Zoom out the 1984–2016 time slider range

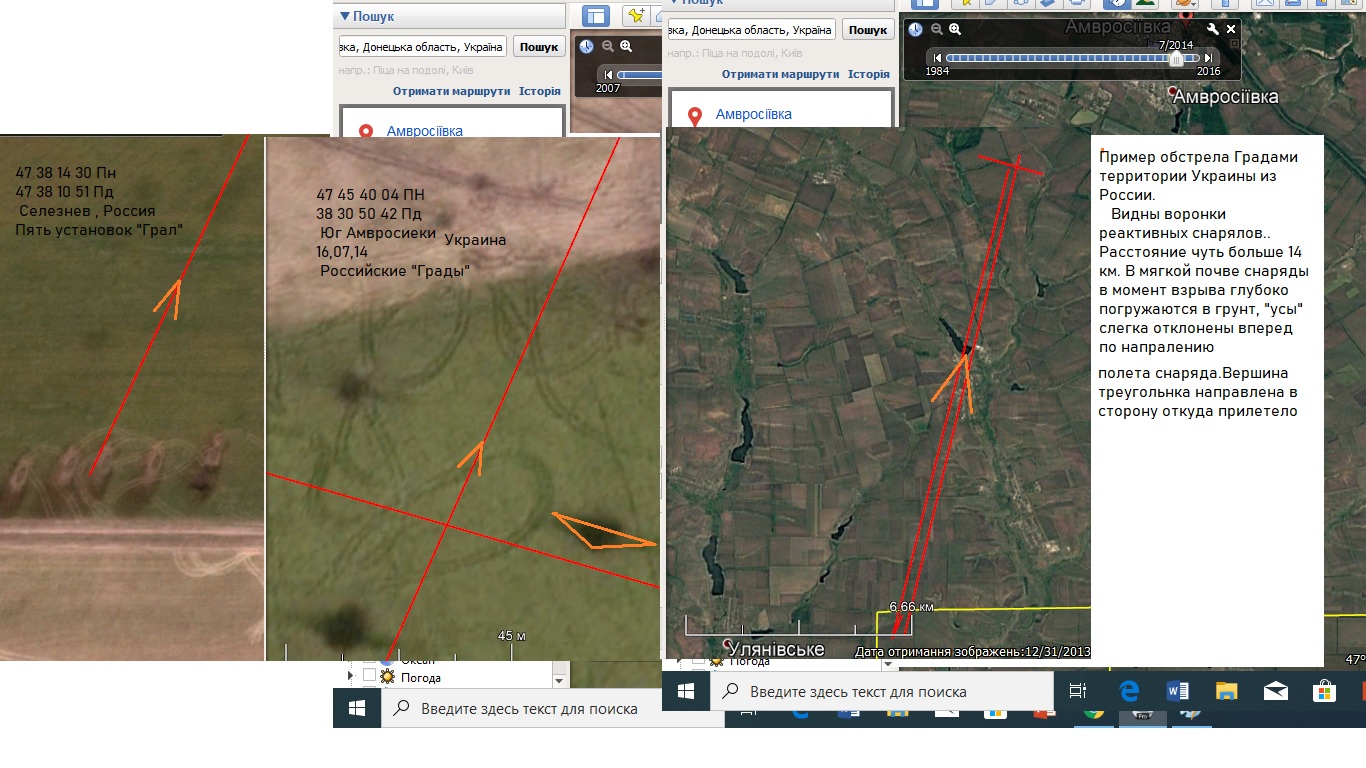coord(937,30)
